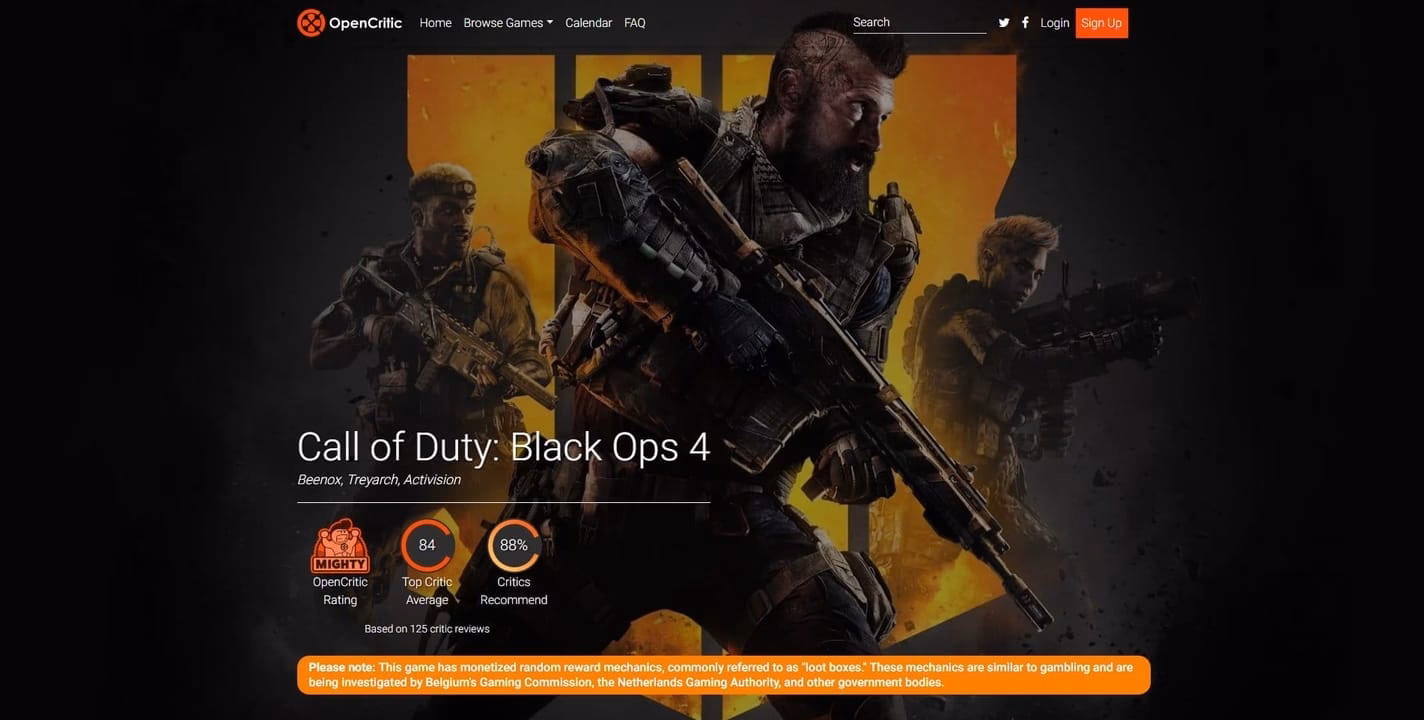Go to the Home page
The image size is (1424, 720).
436,23
